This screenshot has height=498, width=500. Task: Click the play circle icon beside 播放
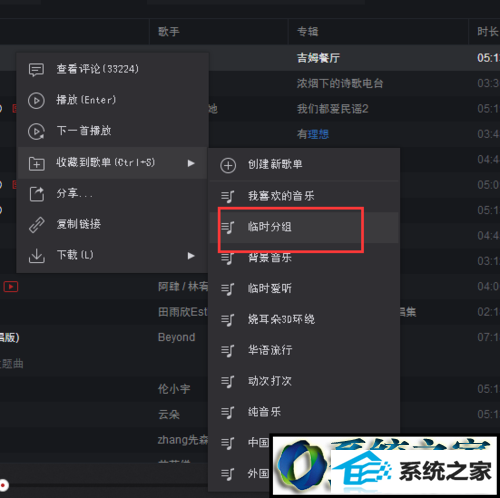click(x=36, y=100)
